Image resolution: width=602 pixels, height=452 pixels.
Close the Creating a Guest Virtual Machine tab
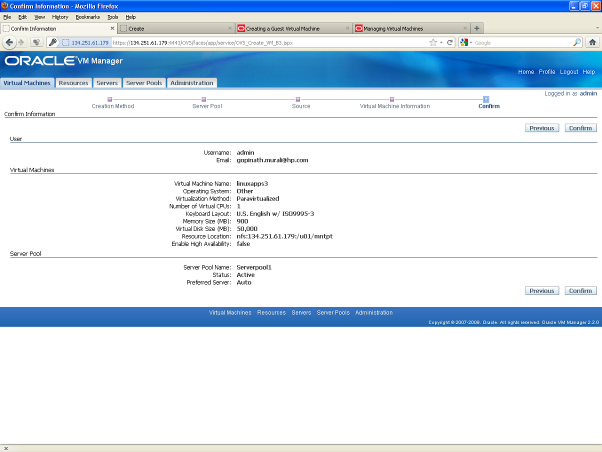click(347, 28)
